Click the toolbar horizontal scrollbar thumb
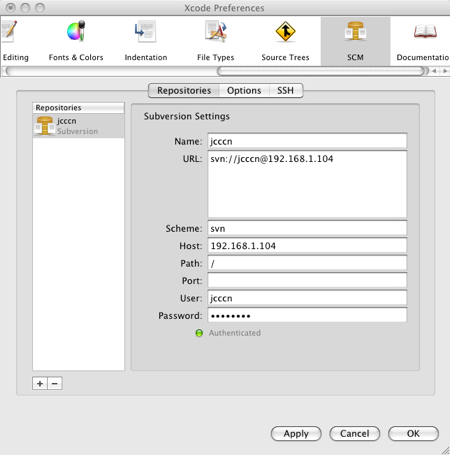Image resolution: width=450 pixels, height=455 pixels. (x=321, y=71)
